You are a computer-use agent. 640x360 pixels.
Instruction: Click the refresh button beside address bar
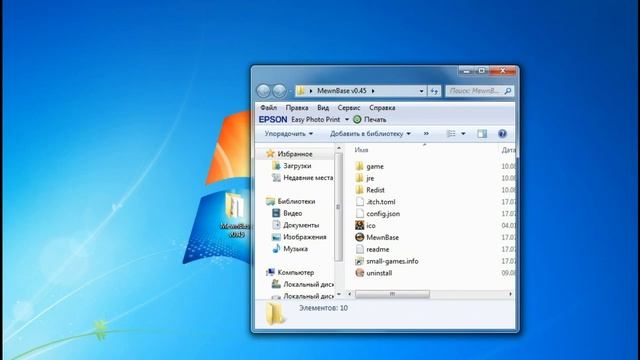[x=434, y=91]
